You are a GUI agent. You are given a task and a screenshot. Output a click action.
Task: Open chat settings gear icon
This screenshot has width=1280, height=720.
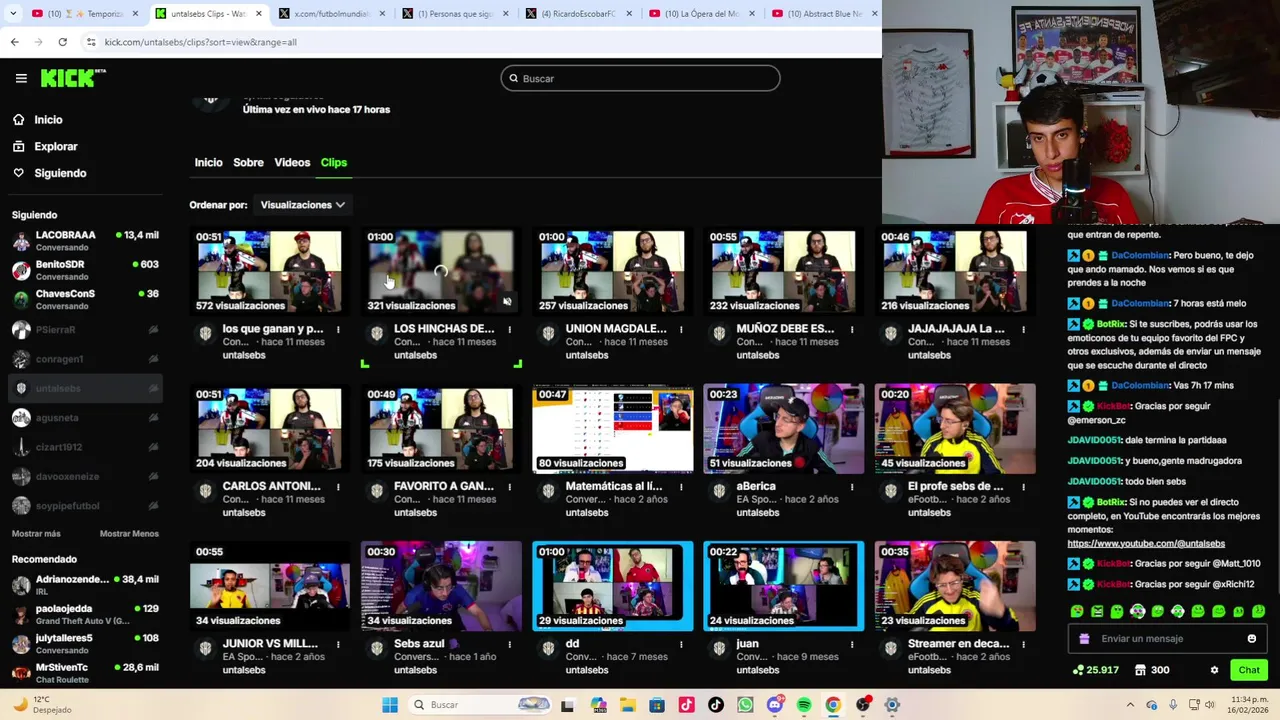point(1214,670)
